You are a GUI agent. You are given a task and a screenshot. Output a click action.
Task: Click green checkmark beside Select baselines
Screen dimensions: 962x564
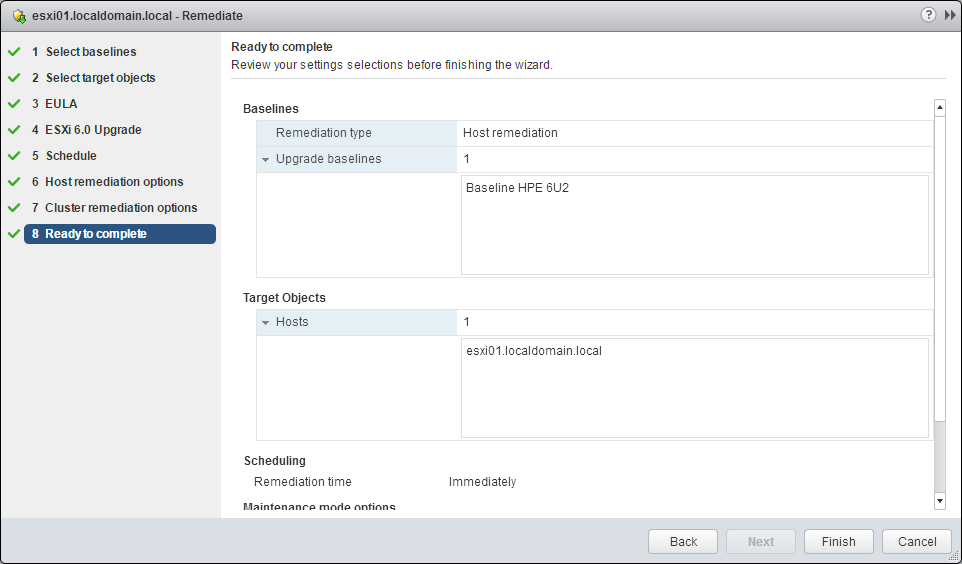14,51
